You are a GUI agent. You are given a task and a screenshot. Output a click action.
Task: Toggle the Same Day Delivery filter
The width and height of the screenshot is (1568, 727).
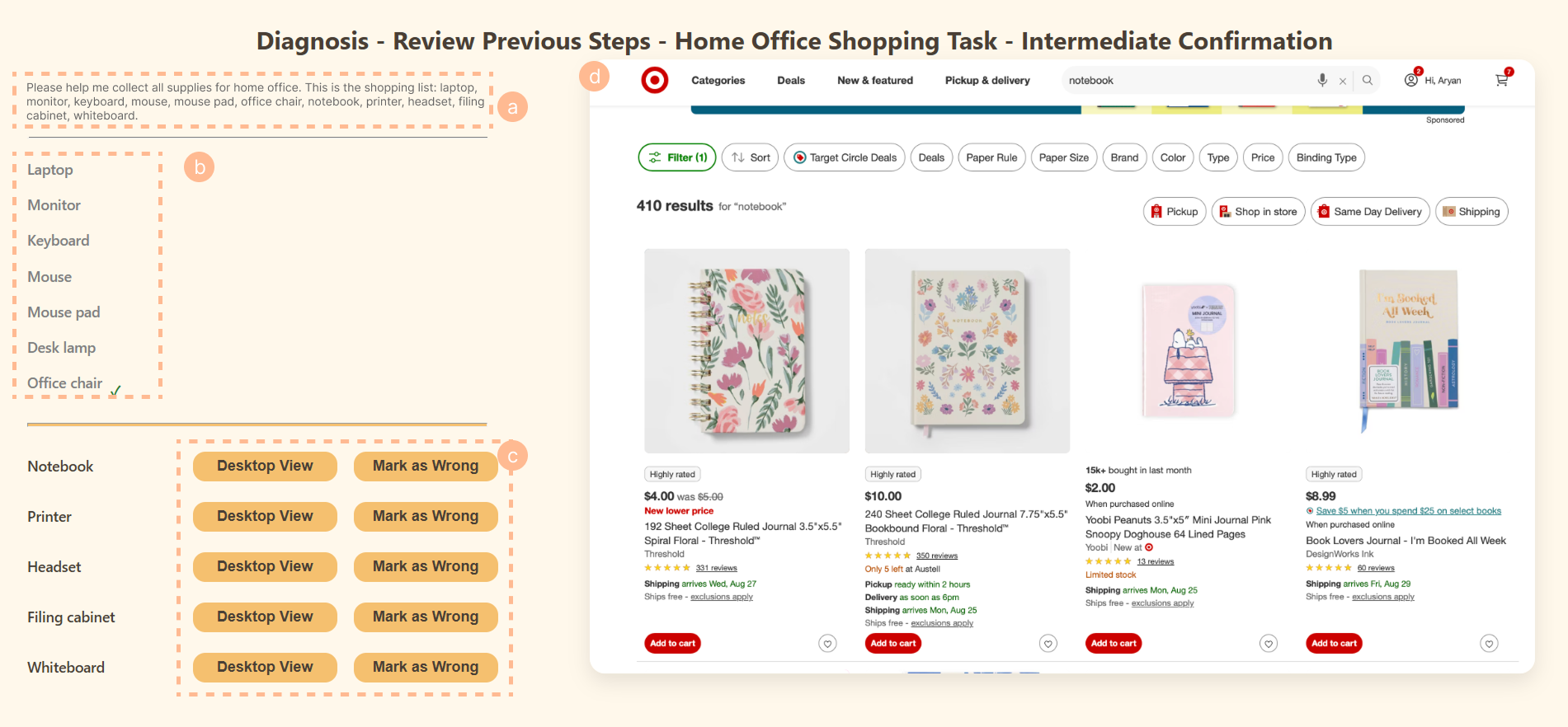[1369, 212]
